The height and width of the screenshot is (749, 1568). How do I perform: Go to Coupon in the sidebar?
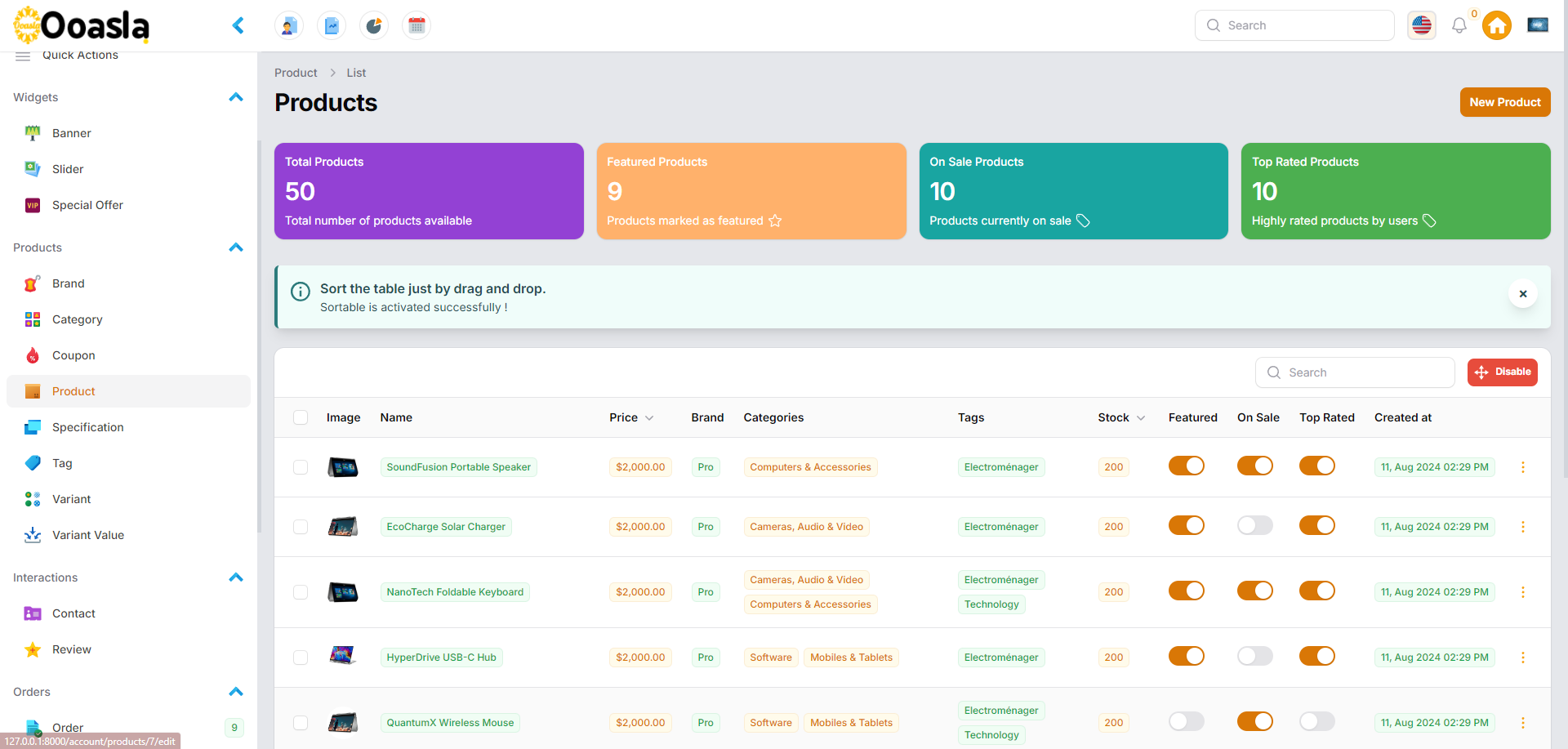(x=128, y=355)
